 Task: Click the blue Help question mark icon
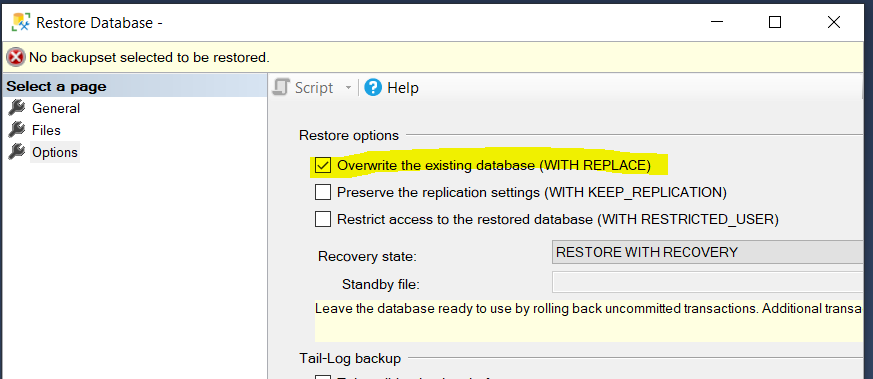373,87
